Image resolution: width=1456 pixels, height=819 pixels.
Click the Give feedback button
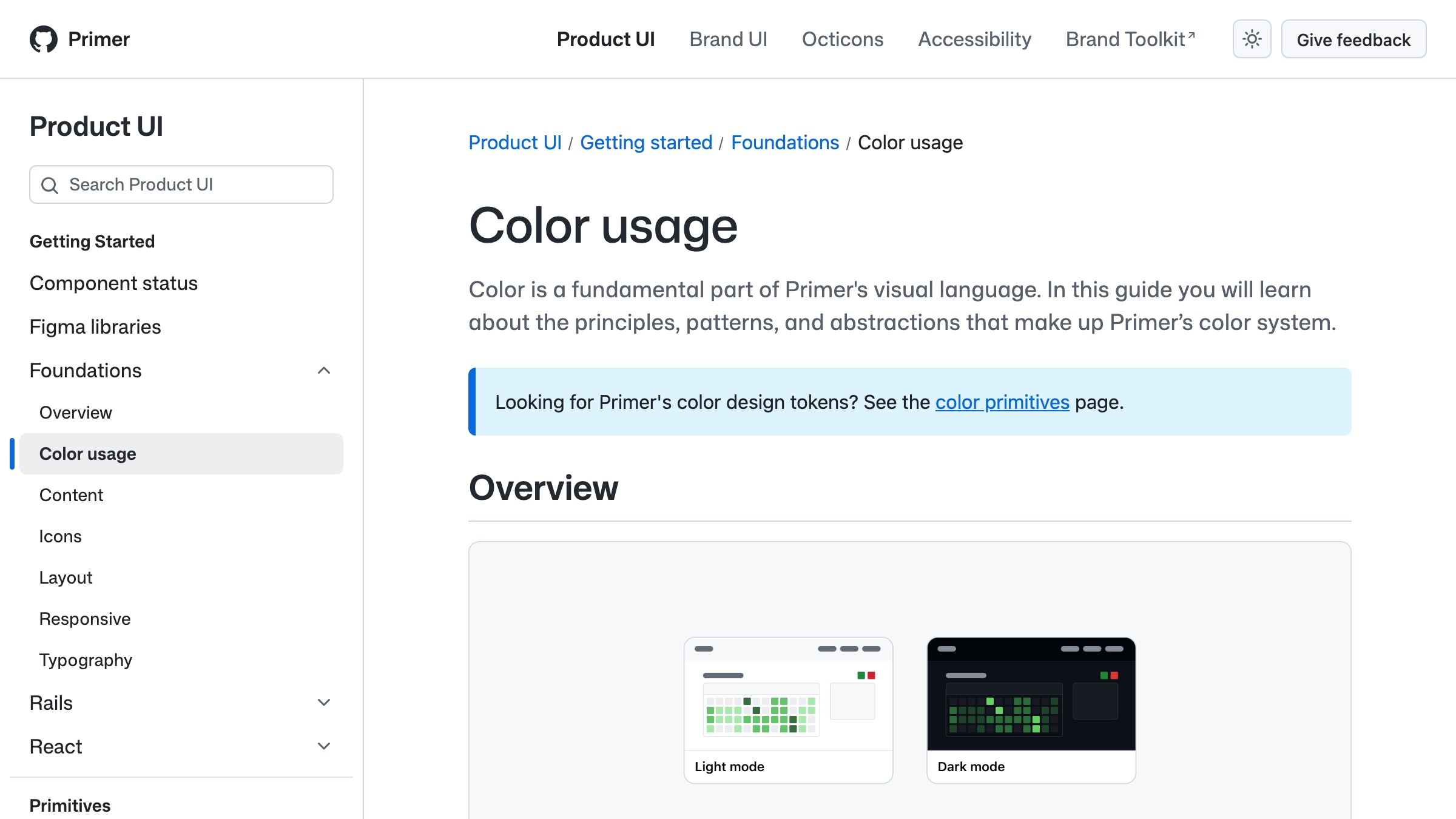(x=1353, y=39)
